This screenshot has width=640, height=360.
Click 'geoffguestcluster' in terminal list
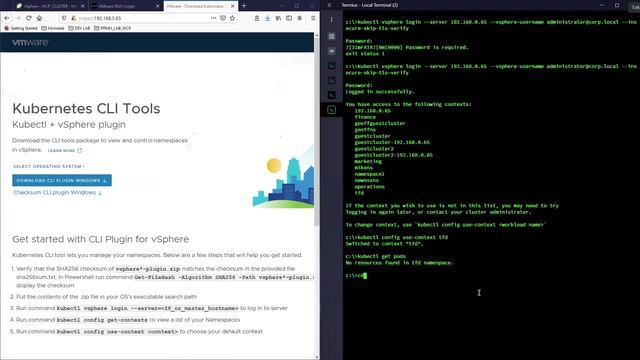pos(380,123)
